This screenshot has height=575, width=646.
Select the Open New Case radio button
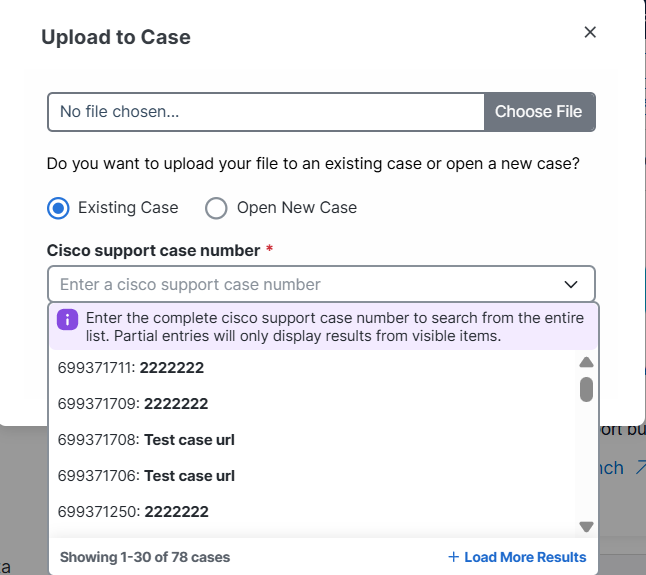click(x=216, y=208)
